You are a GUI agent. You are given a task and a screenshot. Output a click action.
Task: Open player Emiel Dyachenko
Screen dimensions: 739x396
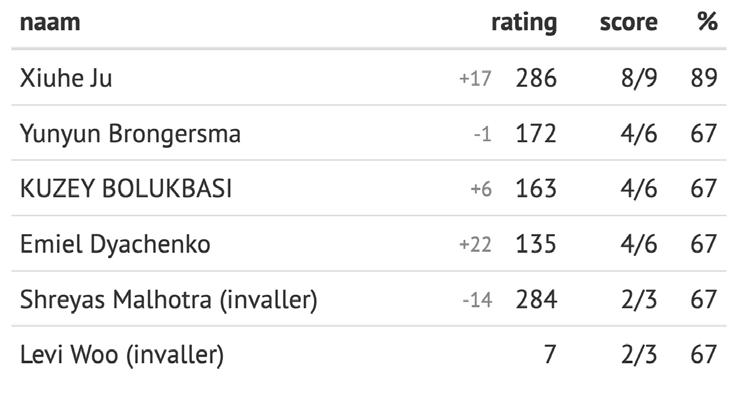click(115, 244)
